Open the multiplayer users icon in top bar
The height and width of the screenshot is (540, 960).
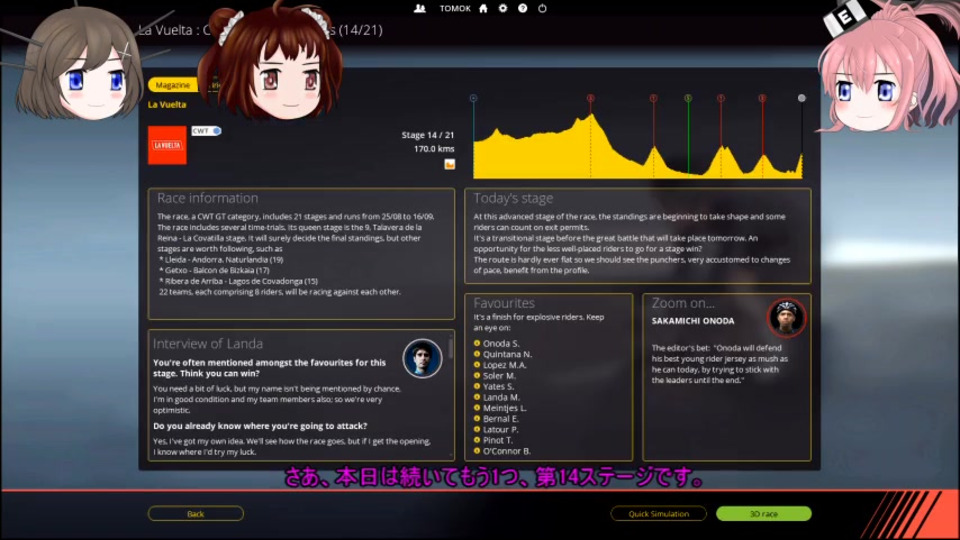coord(419,9)
